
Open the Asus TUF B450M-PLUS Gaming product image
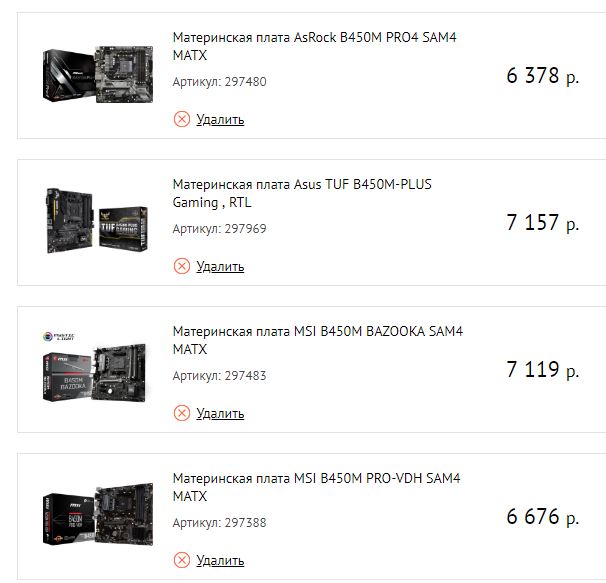pyautogui.click(x=97, y=221)
